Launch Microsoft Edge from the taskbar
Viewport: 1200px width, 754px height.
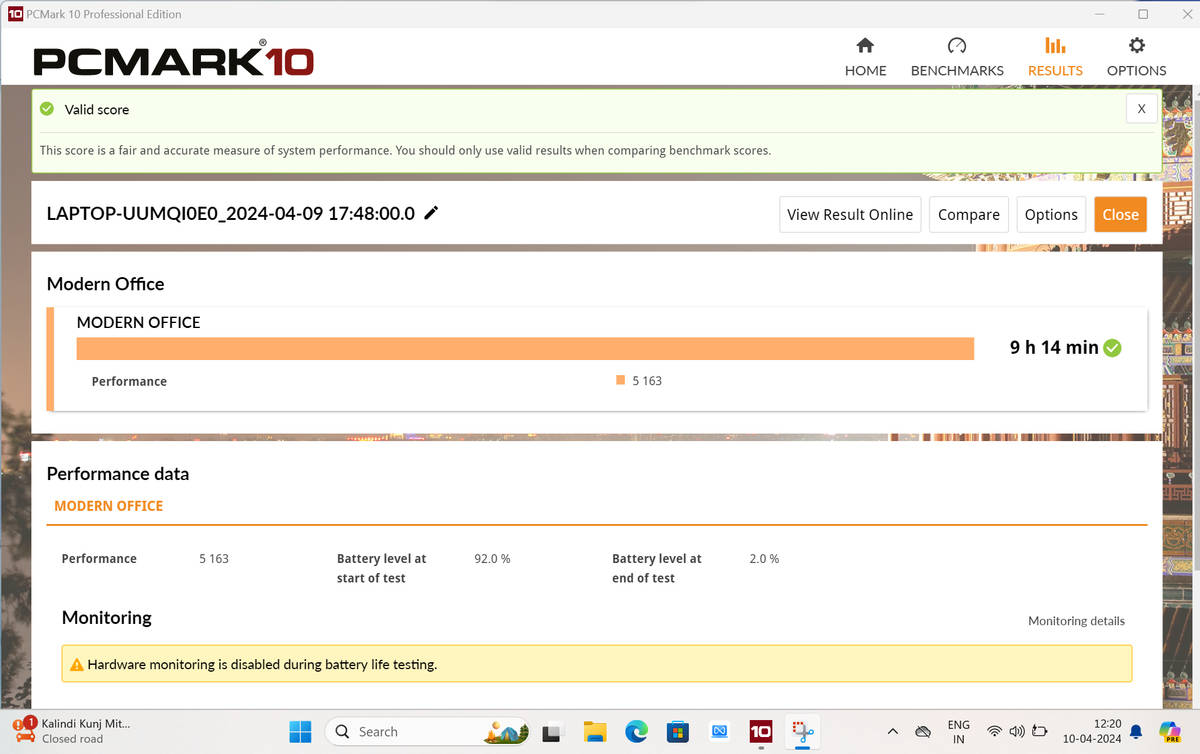636,731
